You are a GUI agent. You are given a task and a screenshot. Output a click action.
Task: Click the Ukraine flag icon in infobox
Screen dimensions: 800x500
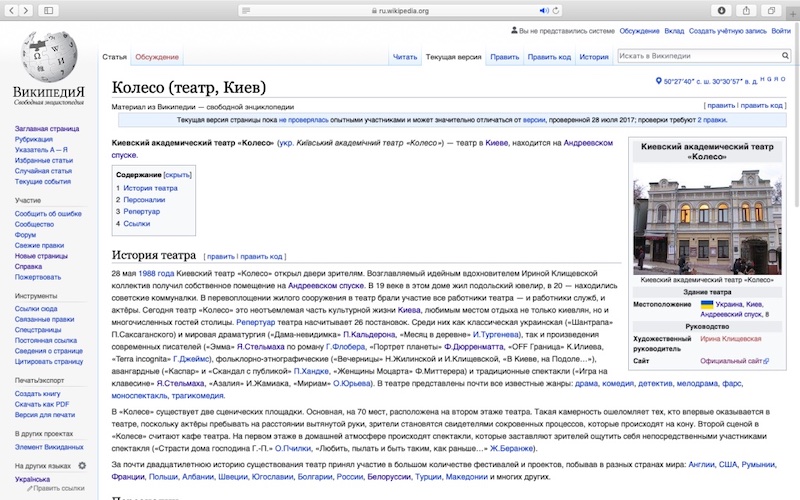pos(707,304)
